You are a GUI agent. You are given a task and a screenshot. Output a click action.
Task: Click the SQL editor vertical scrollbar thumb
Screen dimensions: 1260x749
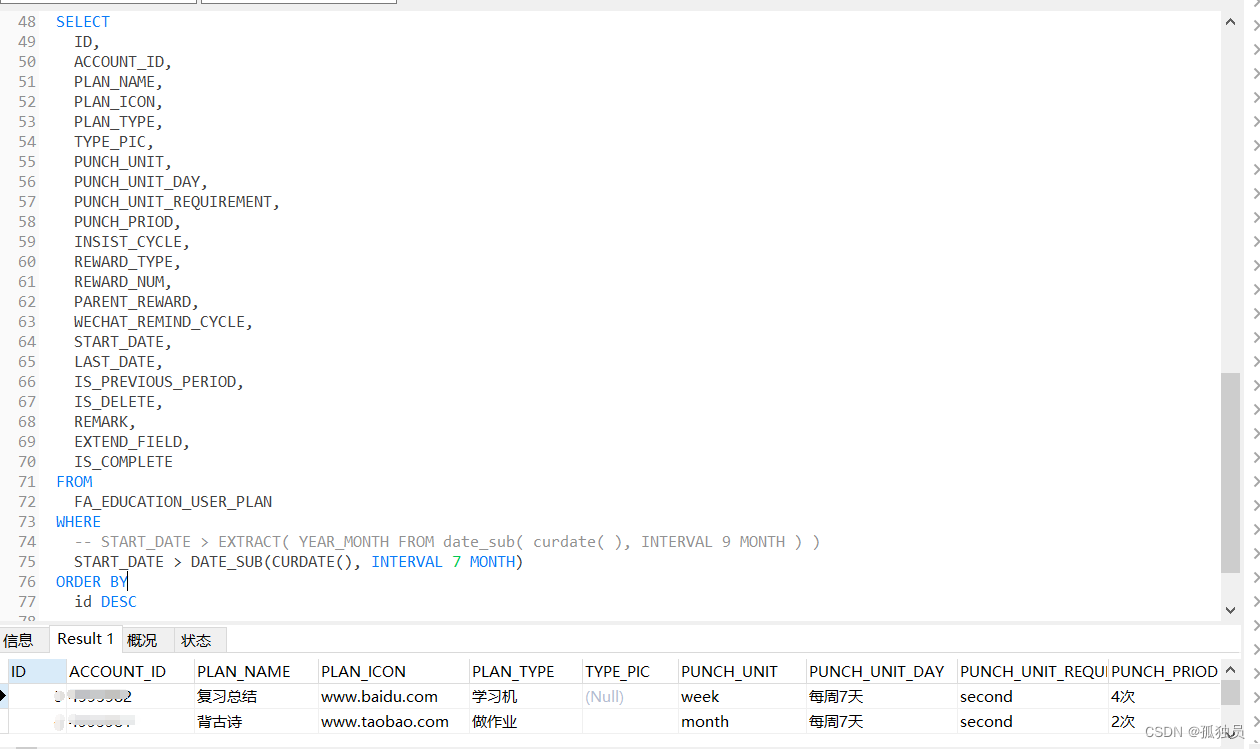tap(1230, 472)
